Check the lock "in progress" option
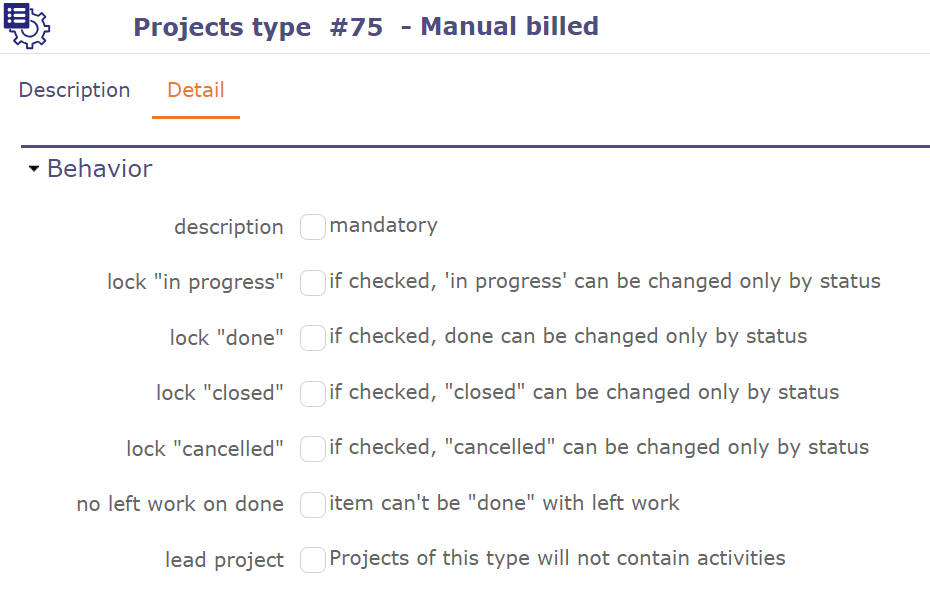Viewport: 930px width, 595px height. (x=312, y=283)
